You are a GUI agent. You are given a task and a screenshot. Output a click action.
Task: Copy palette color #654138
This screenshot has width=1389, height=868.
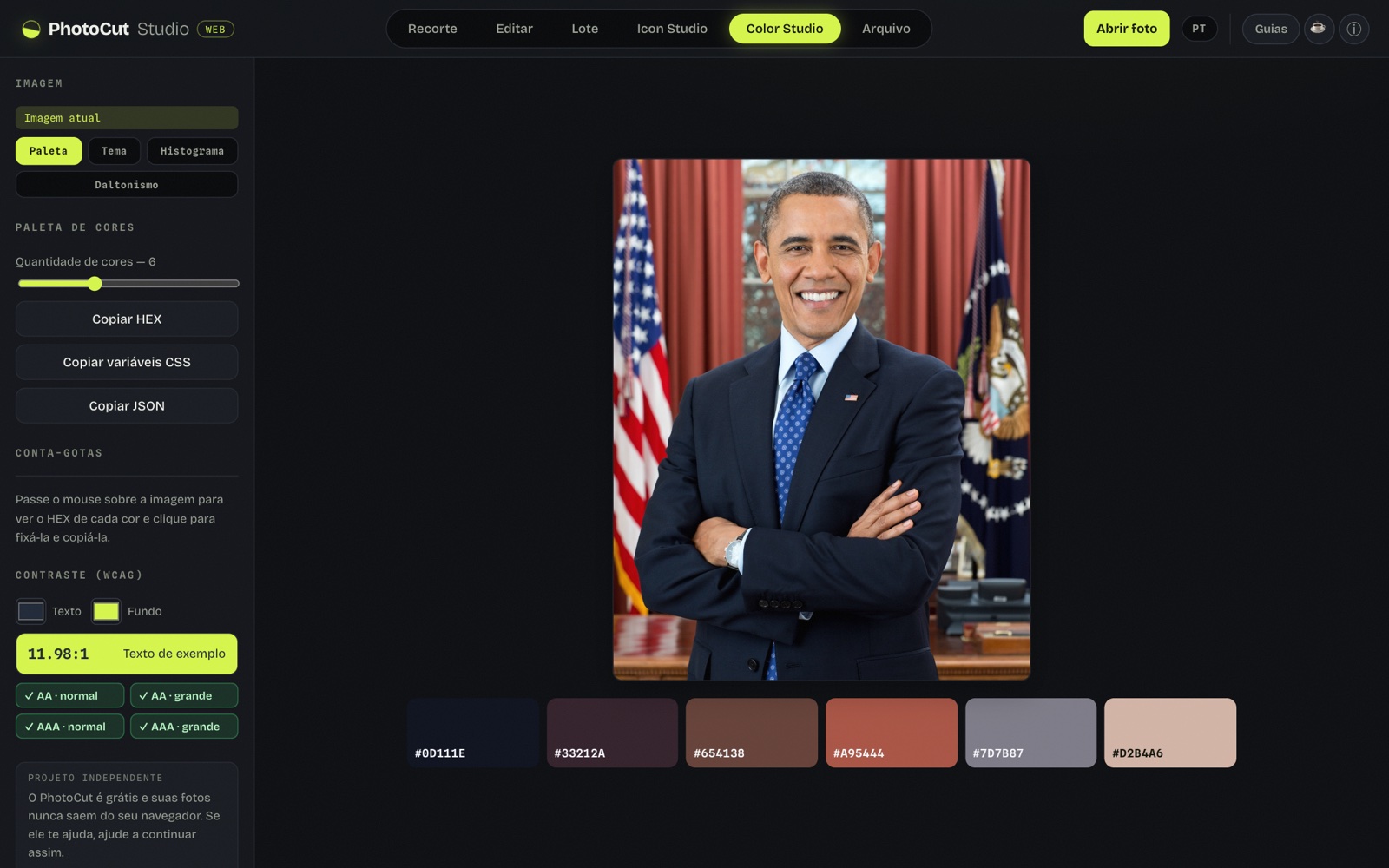pyautogui.click(x=752, y=733)
